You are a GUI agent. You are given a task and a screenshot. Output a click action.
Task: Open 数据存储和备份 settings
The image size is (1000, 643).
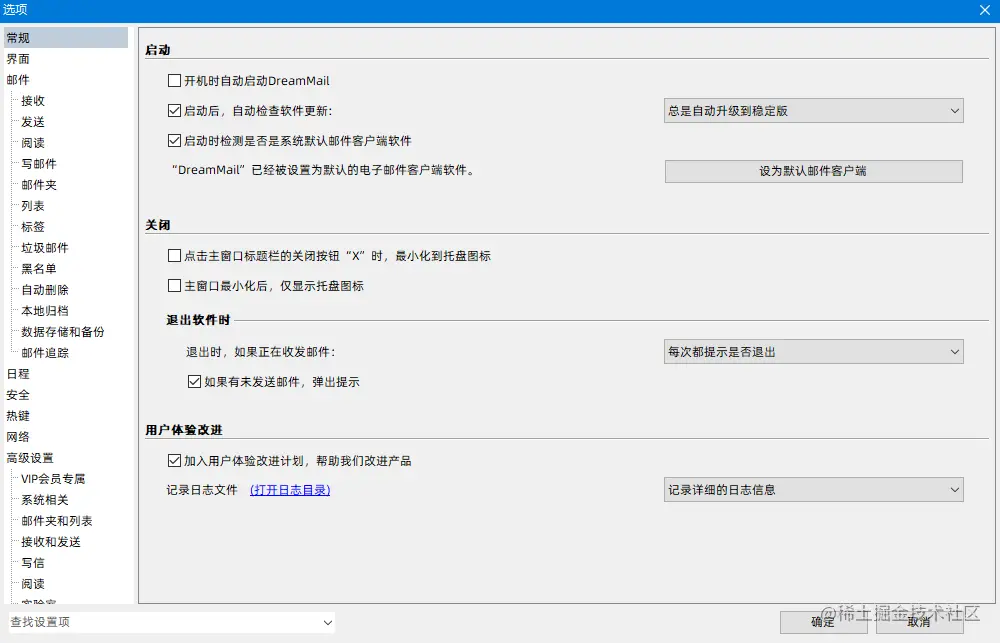(x=62, y=332)
